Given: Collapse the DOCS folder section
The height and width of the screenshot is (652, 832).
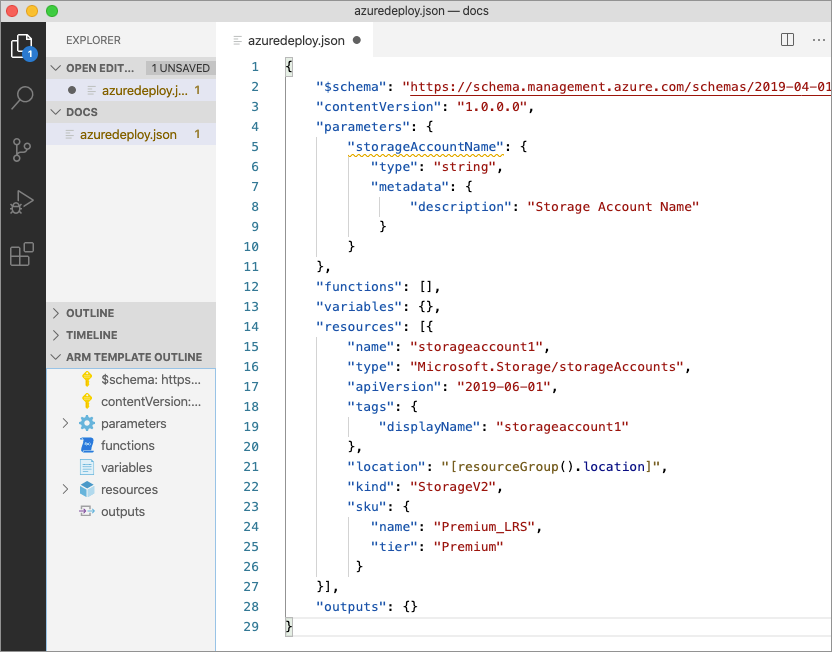Looking at the screenshot, I should tap(81, 112).
